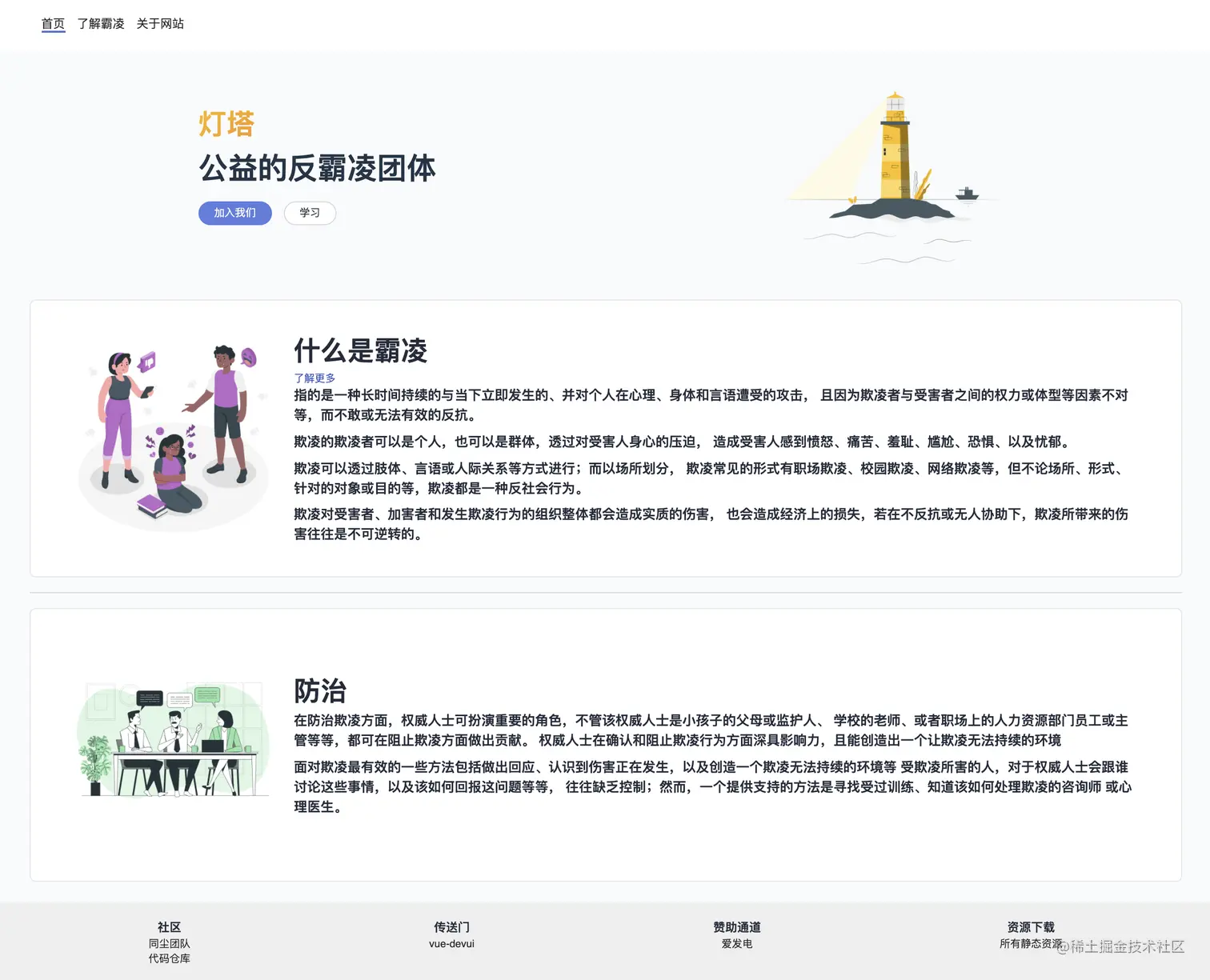Click the 公益的反霸凌团体 subtitle text
Viewport: 1210px width, 980px height.
point(318,169)
